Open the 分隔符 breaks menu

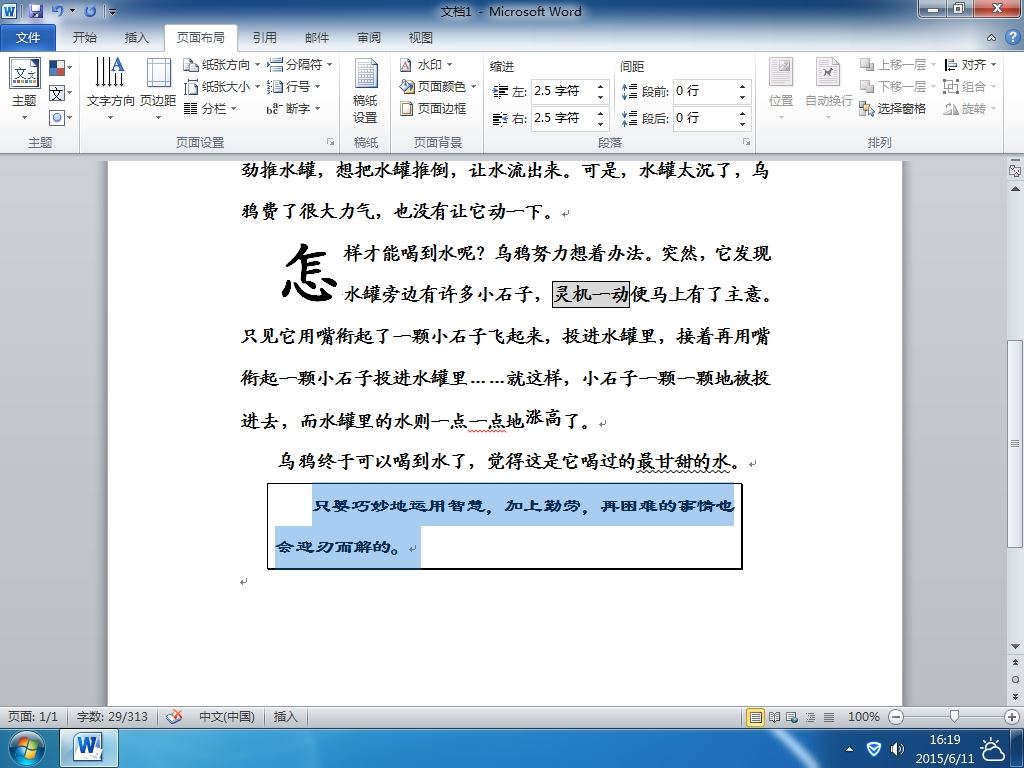tap(300, 65)
